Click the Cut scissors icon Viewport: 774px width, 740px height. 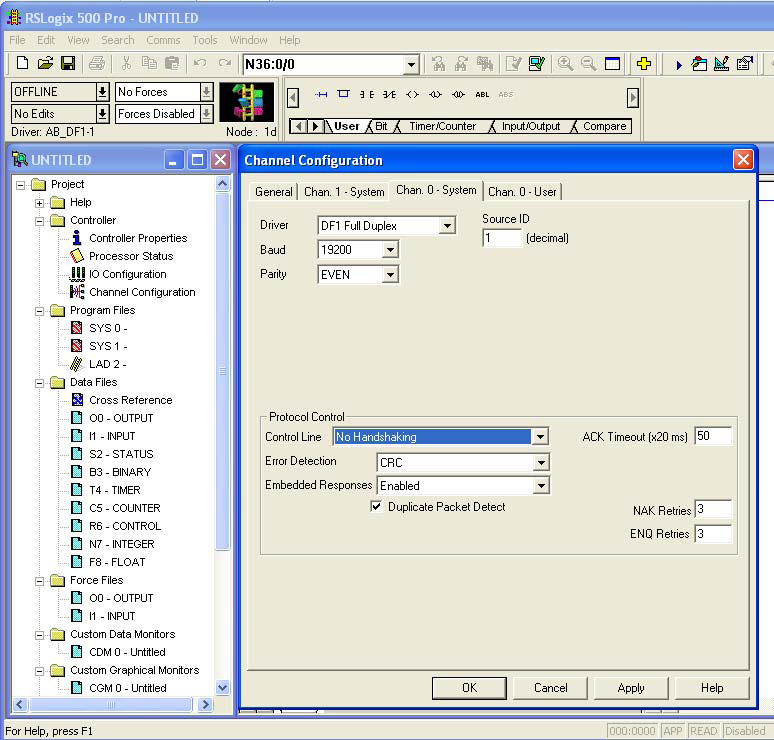coord(126,63)
